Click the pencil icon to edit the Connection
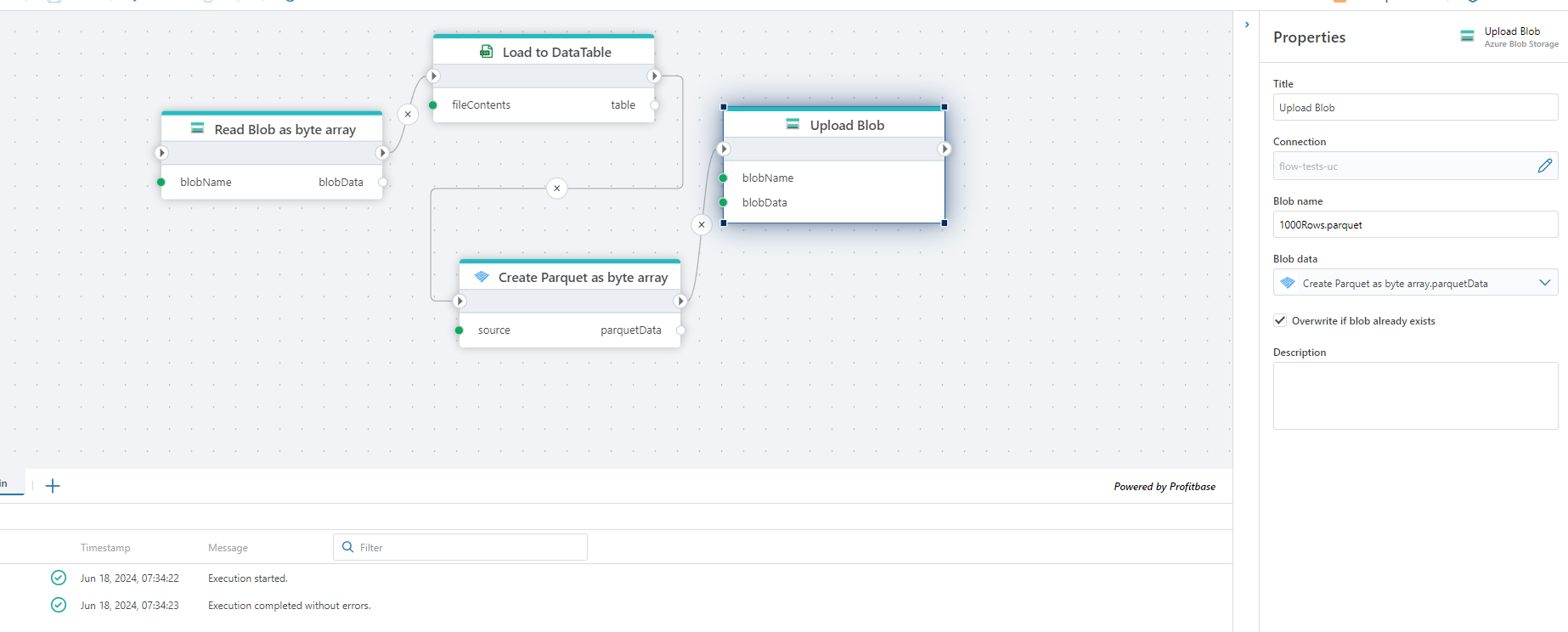This screenshot has width=1568, height=632. (1545, 166)
